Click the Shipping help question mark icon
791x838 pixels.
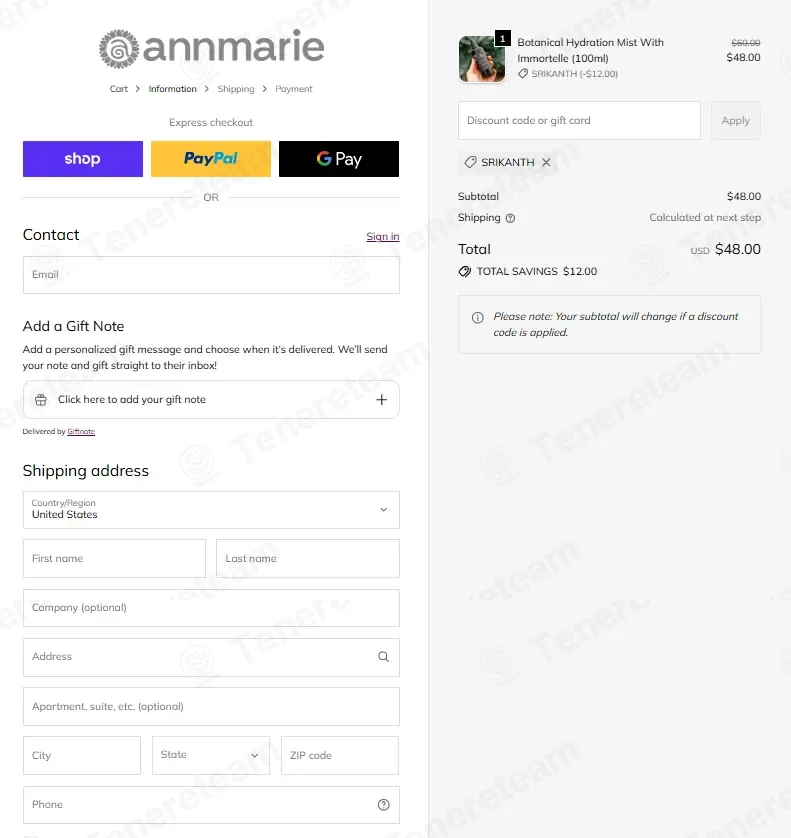(x=510, y=218)
